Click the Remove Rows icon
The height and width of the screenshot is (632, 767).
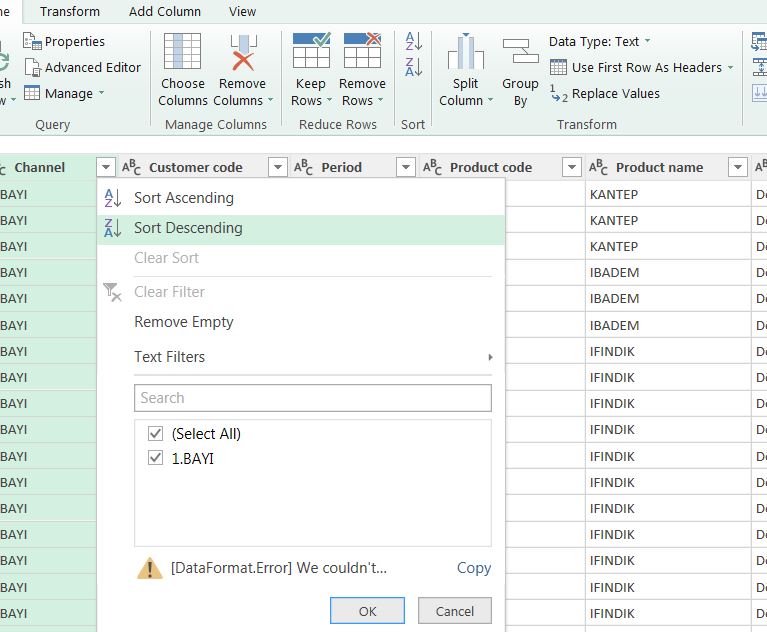362,50
